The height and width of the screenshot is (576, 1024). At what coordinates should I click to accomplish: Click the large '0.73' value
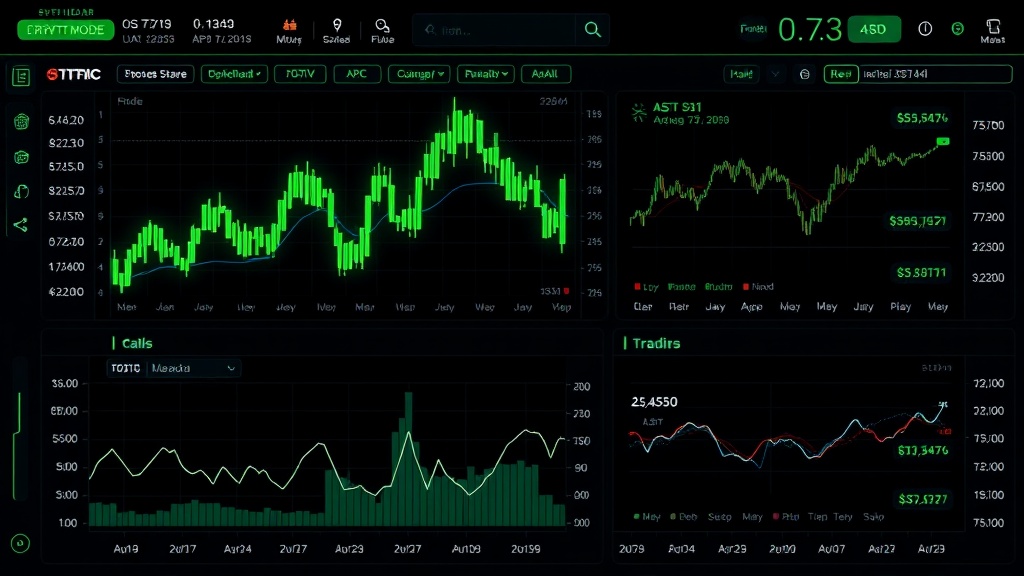click(810, 29)
